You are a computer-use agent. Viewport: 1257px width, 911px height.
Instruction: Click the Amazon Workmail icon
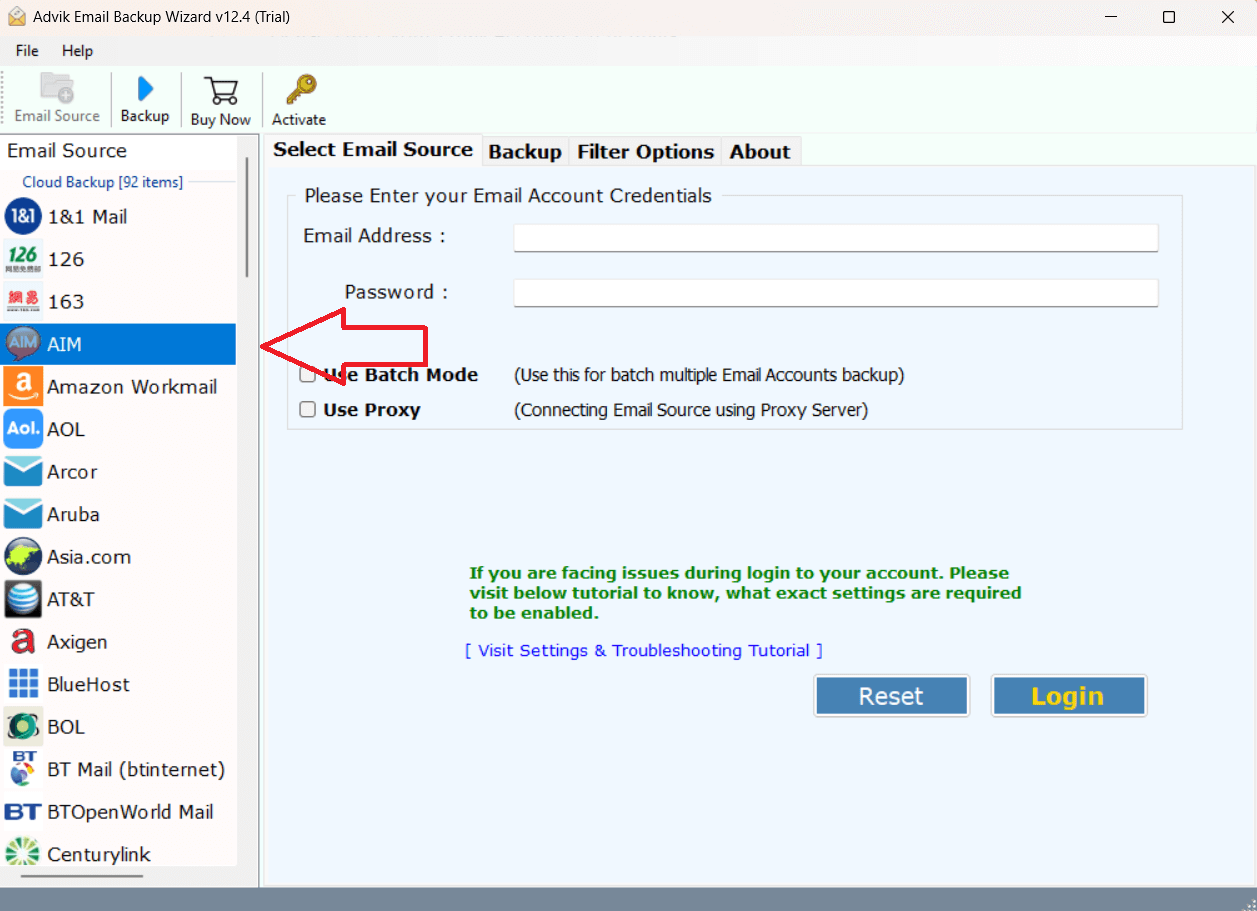pyautogui.click(x=23, y=386)
